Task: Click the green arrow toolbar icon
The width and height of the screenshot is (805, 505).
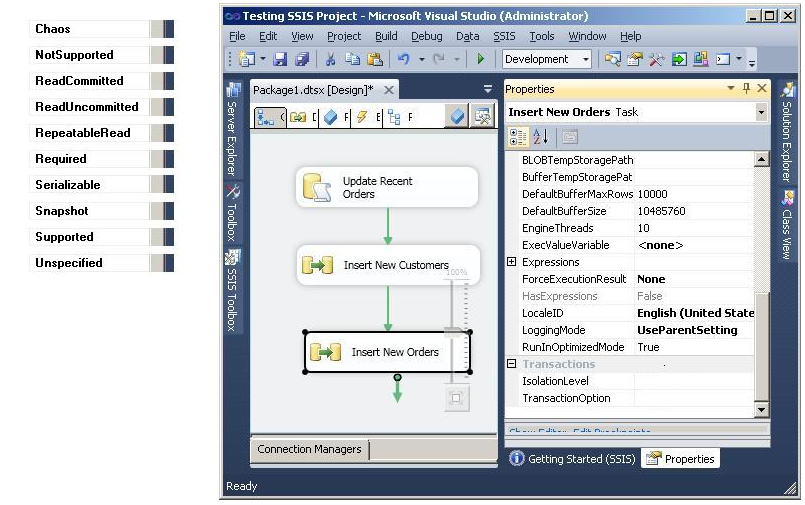Action: (679, 60)
